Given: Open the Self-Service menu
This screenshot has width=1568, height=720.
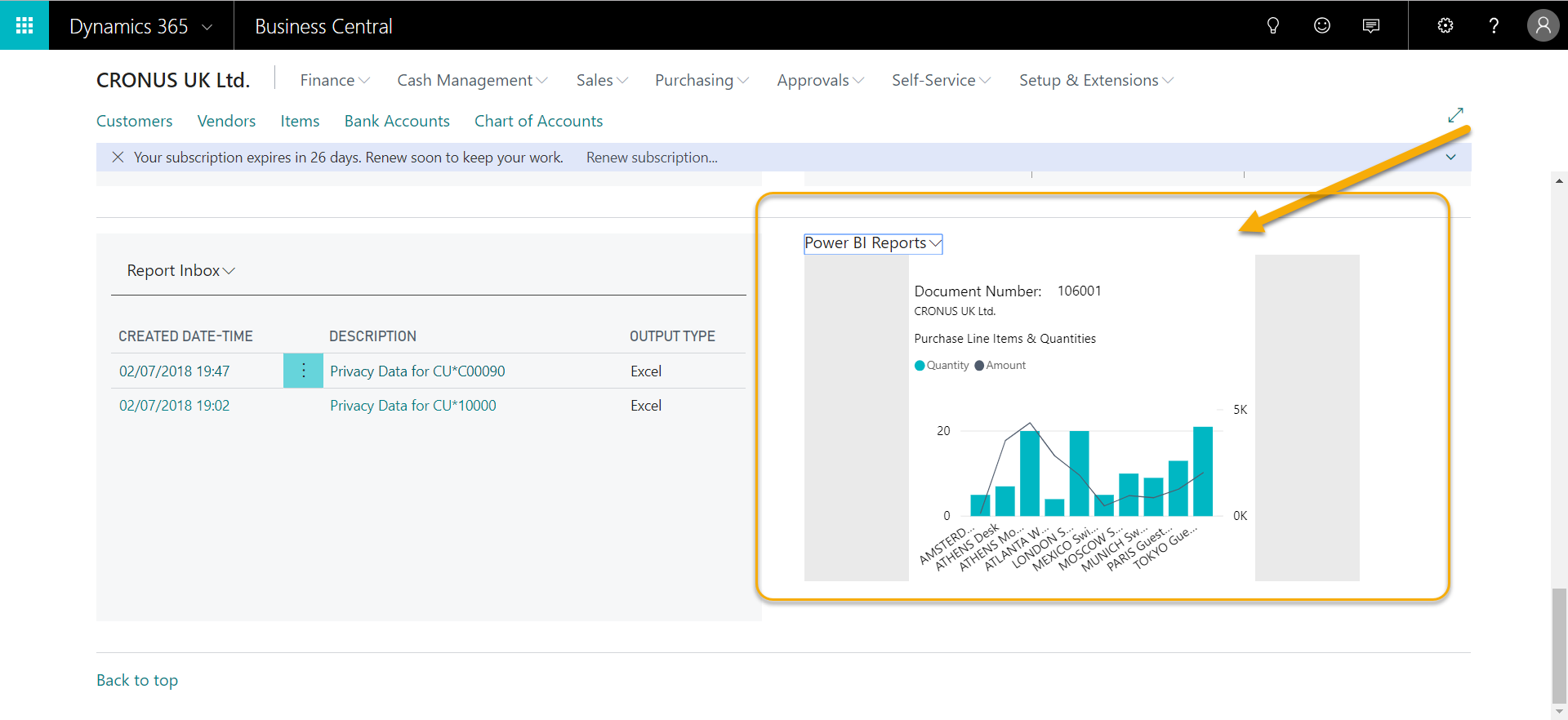Looking at the screenshot, I should pos(941,80).
